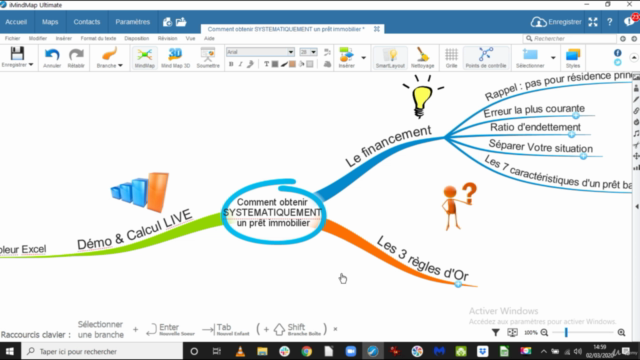The width and height of the screenshot is (640, 360).
Task: Click the text color T icon
Action: [x=266, y=64]
